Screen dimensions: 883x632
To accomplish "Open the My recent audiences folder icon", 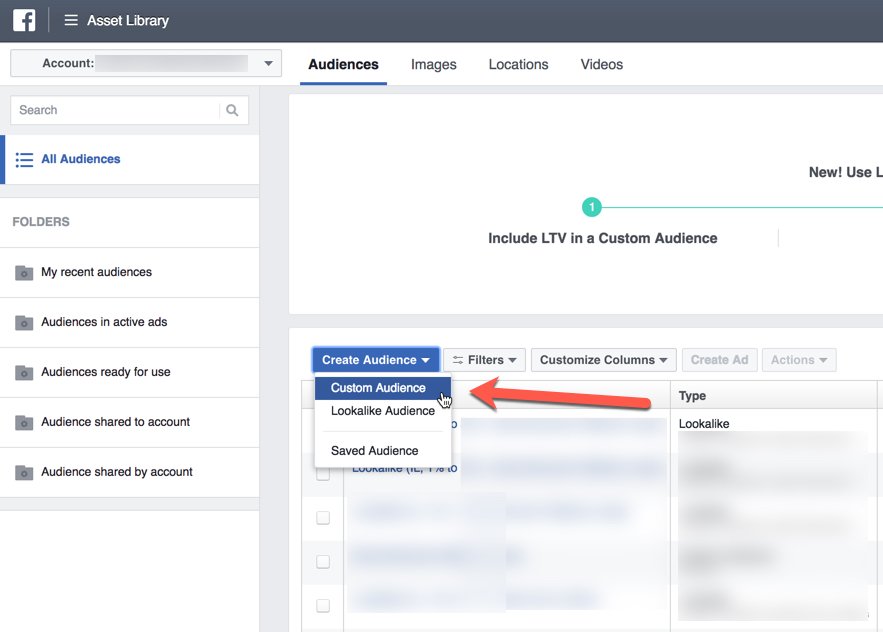I will coord(24,273).
